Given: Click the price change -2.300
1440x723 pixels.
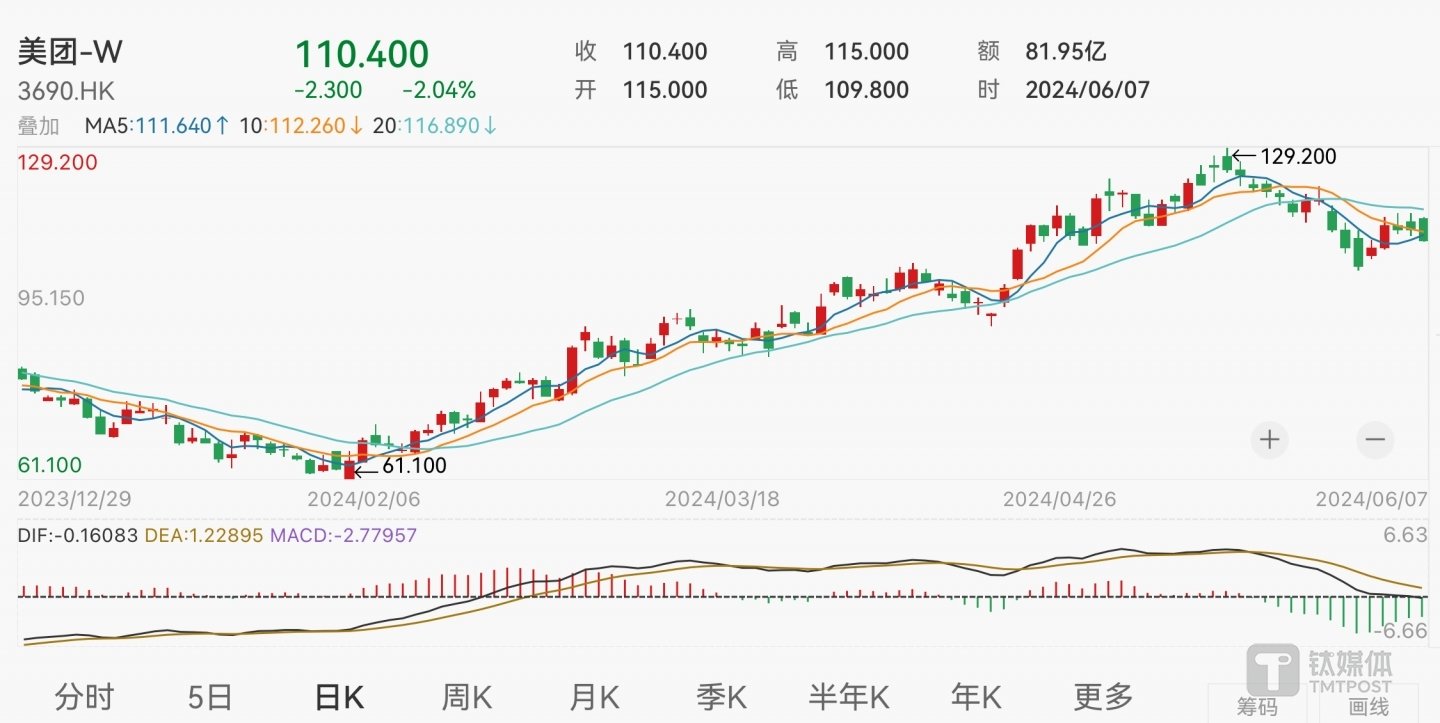Looking at the screenshot, I should click(x=328, y=90).
